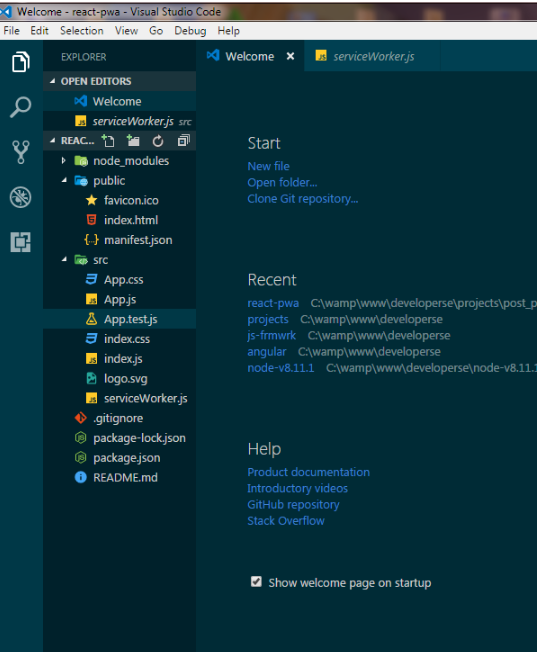Click the Refresh Explorer icon
Screen dimensions: 537x652
coord(158,141)
